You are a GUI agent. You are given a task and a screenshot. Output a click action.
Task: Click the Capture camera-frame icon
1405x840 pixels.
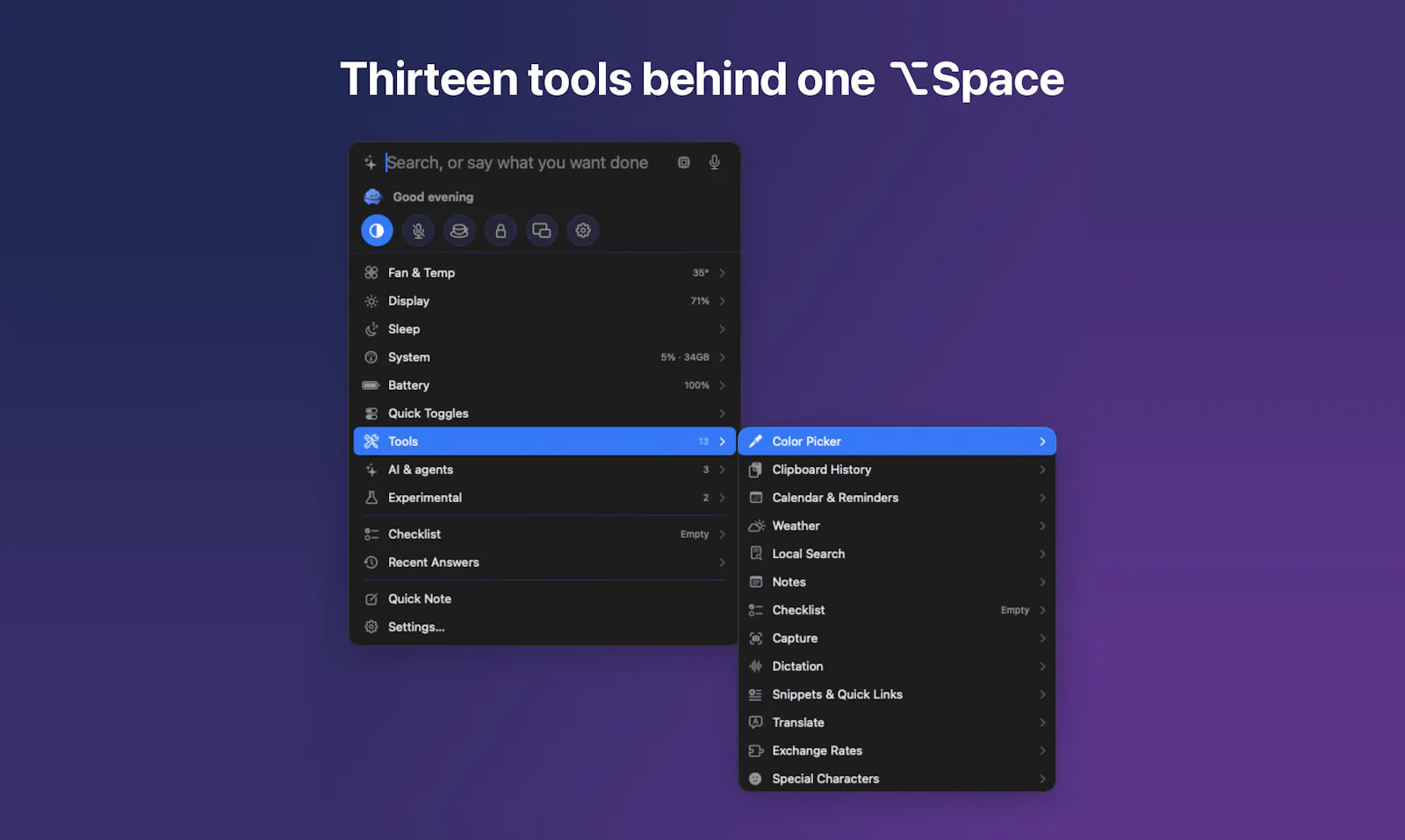(x=755, y=638)
